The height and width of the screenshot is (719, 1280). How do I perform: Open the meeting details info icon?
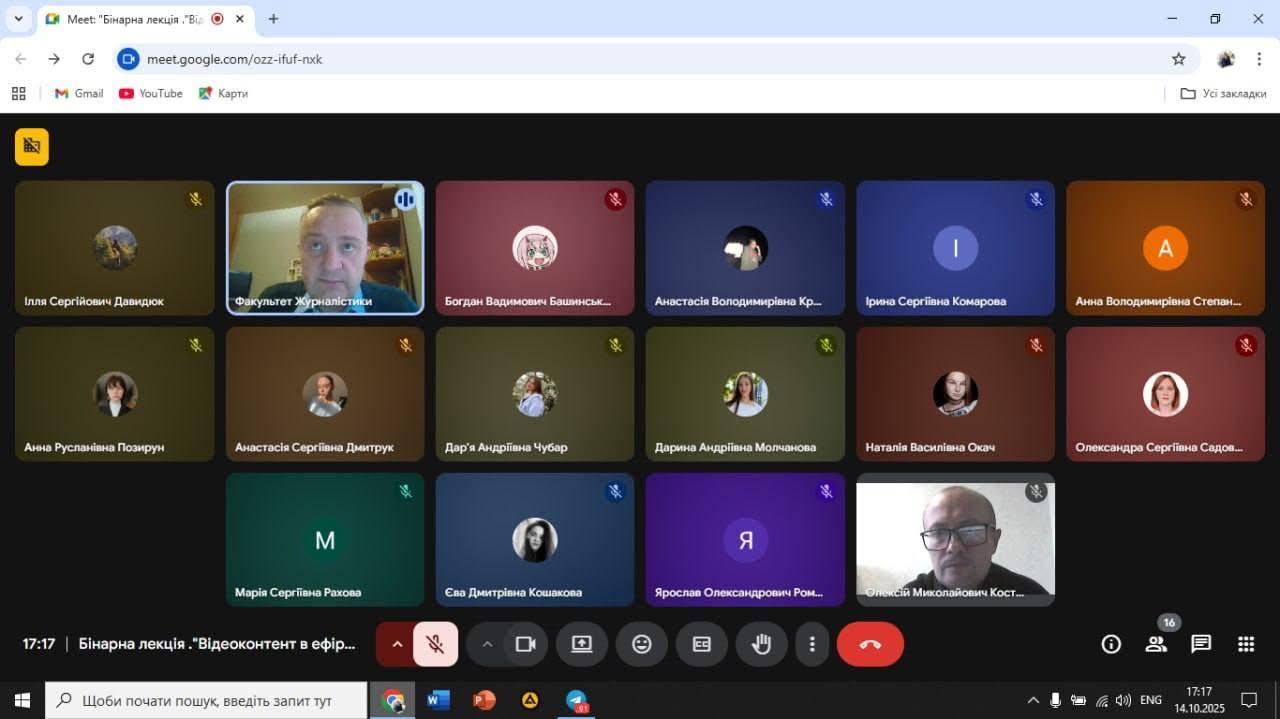coord(1111,644)
